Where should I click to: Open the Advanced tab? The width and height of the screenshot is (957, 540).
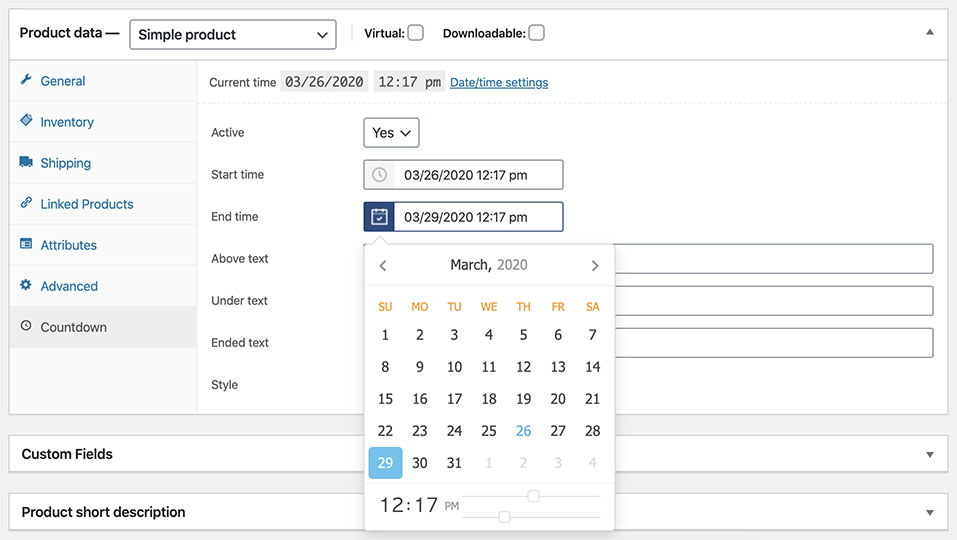pyautogui.click(x=69, y=286)
